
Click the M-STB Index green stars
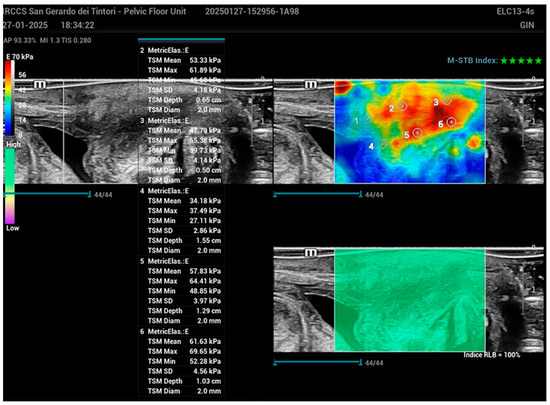(521, 61)
